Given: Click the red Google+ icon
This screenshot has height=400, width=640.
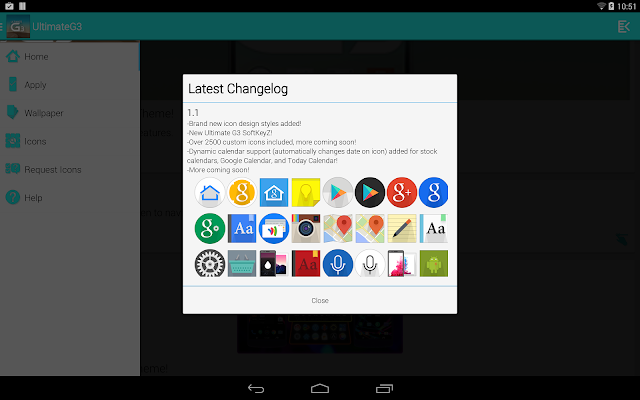Looking at the screenshot, I should tap(402, 192).
